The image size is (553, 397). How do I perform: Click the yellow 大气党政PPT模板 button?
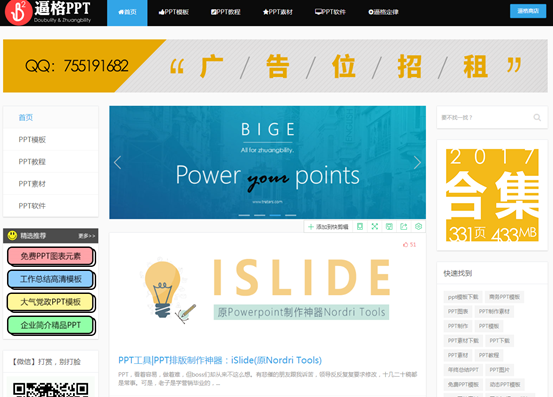pyautogui.click(x=50, y=302)
